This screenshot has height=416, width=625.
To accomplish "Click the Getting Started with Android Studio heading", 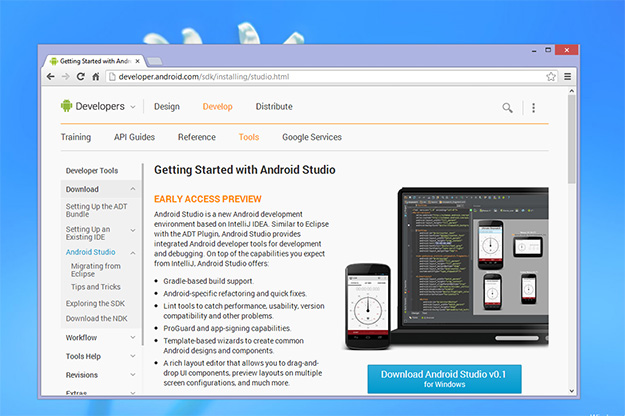I will [x=245, y=170].
